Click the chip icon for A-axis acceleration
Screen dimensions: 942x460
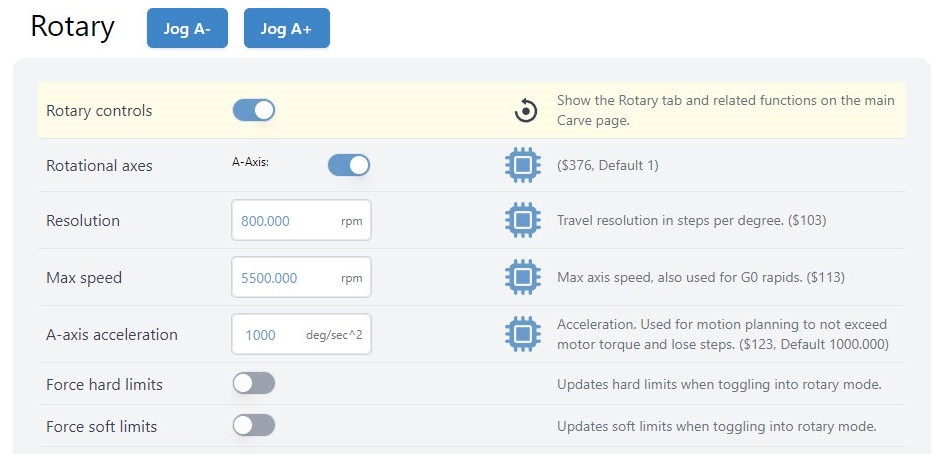tap(522, 334)
